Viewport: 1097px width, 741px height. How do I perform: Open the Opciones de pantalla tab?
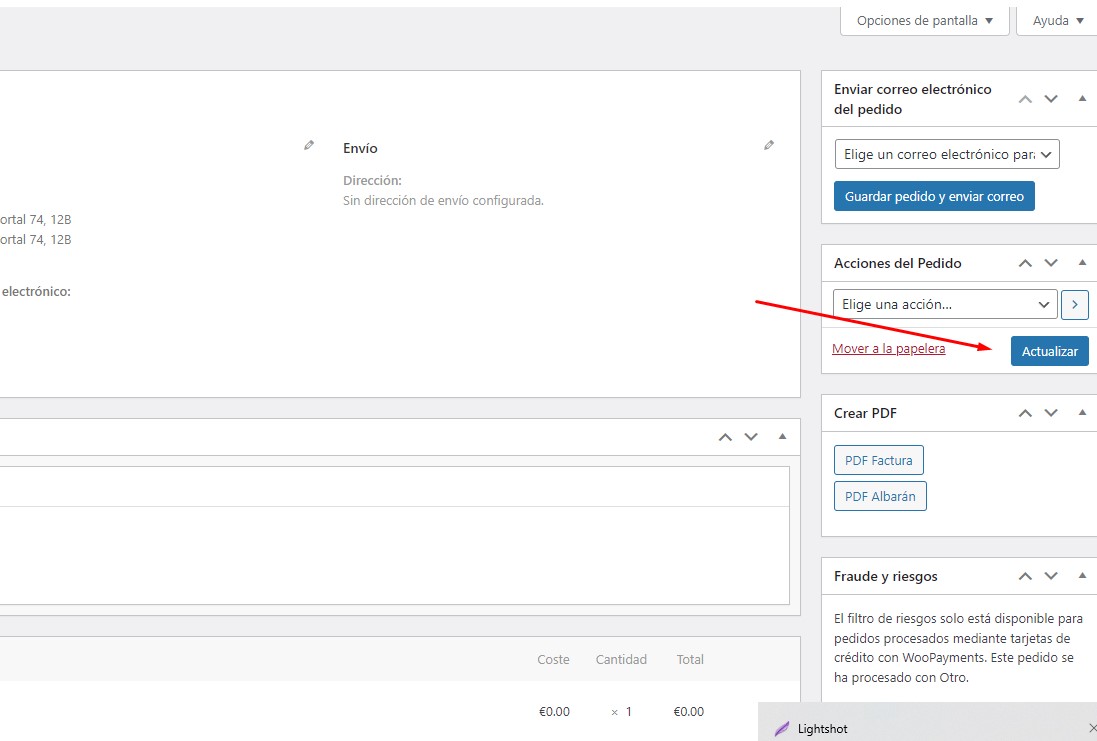click(924, 20)
